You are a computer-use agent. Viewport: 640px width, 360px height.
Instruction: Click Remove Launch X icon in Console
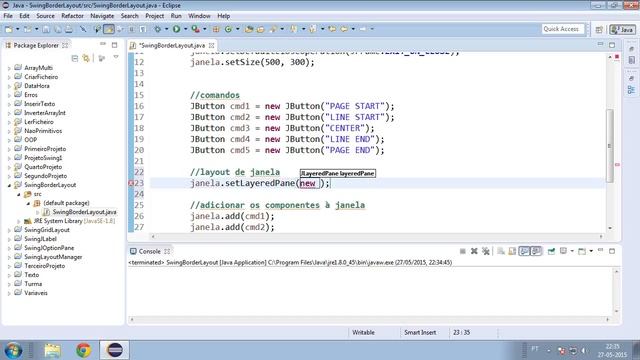coord(474,251)
